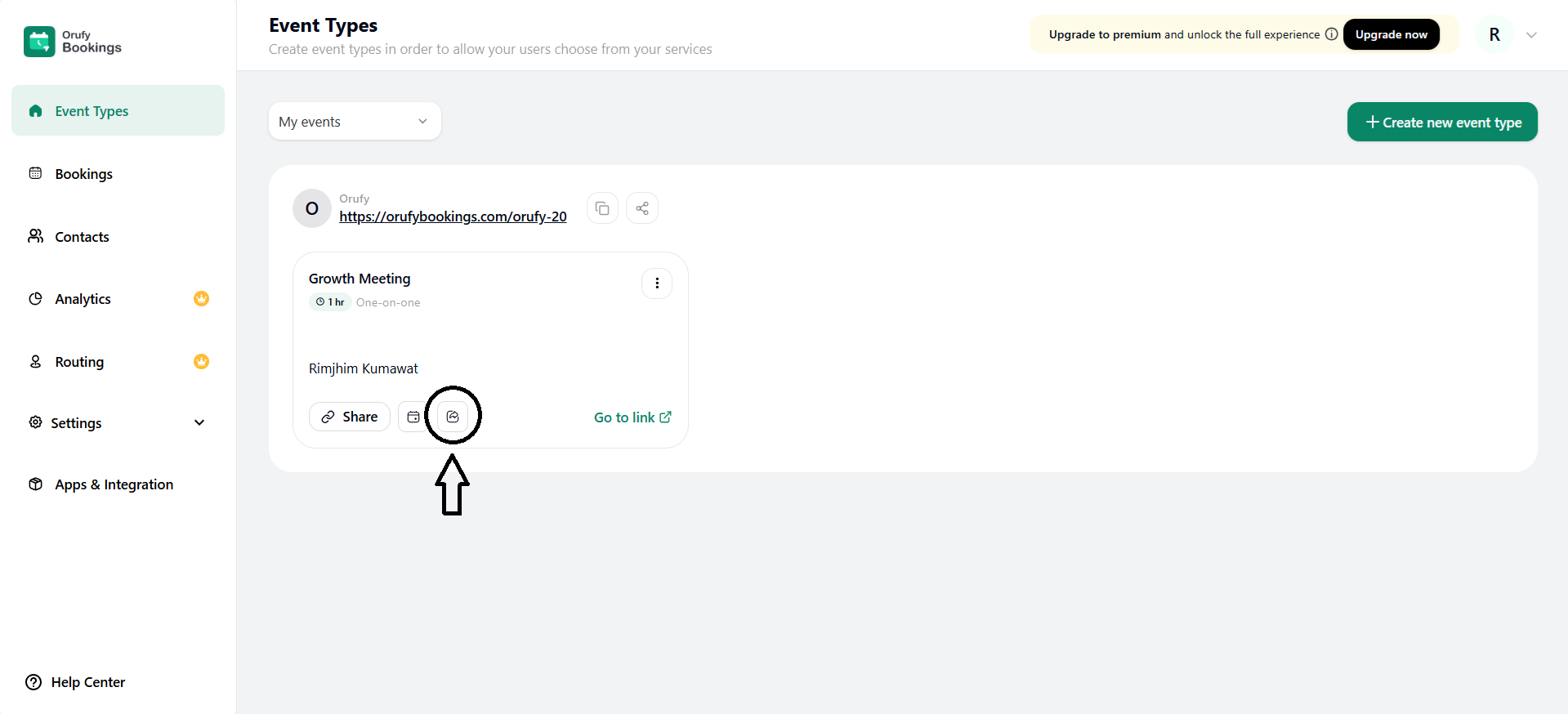Viewport: 1568px width, 714px height.
Task: Click Go to link on Growth Meeting
Action: [632, 417]
